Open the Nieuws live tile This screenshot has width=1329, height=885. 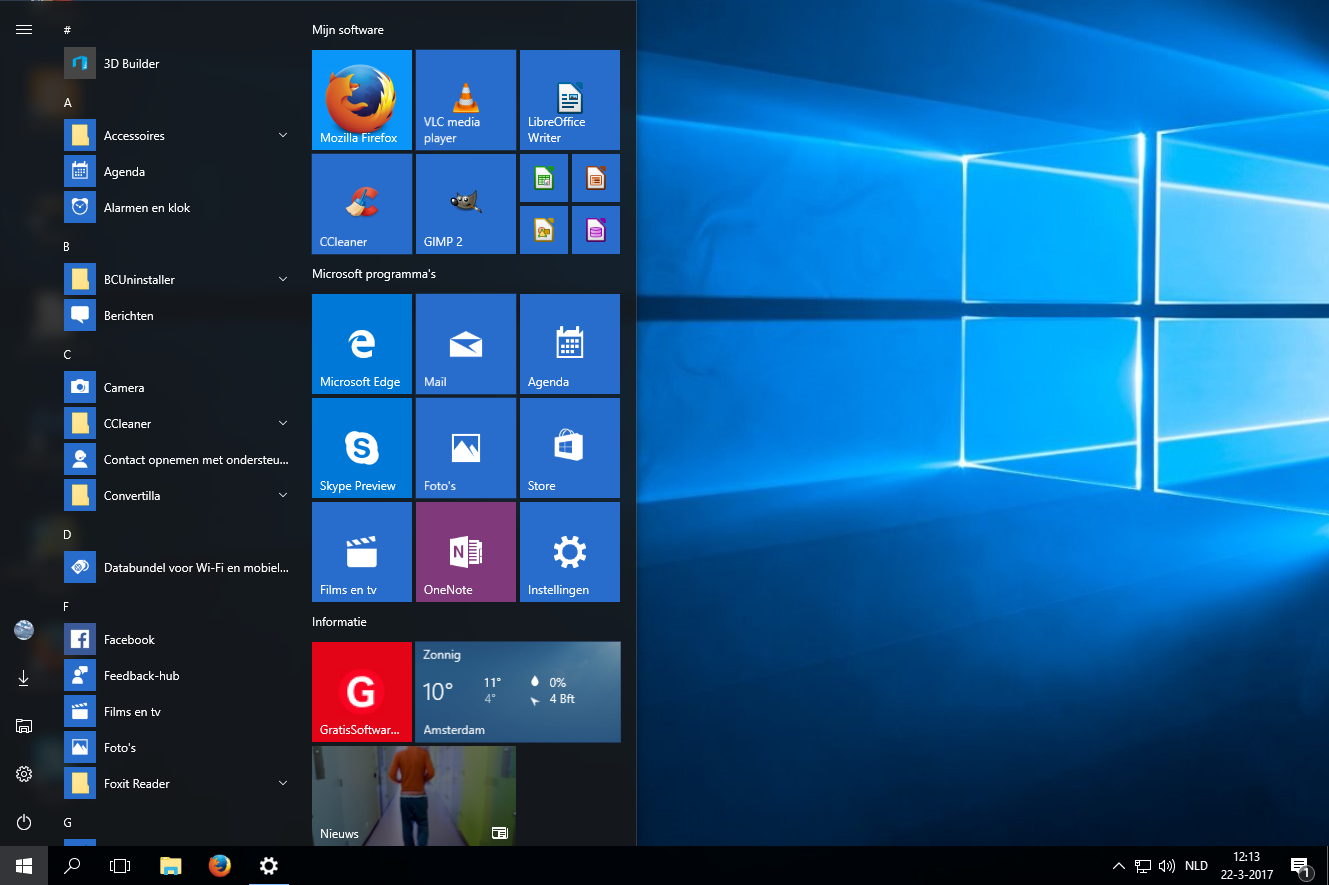click(413, 796)
